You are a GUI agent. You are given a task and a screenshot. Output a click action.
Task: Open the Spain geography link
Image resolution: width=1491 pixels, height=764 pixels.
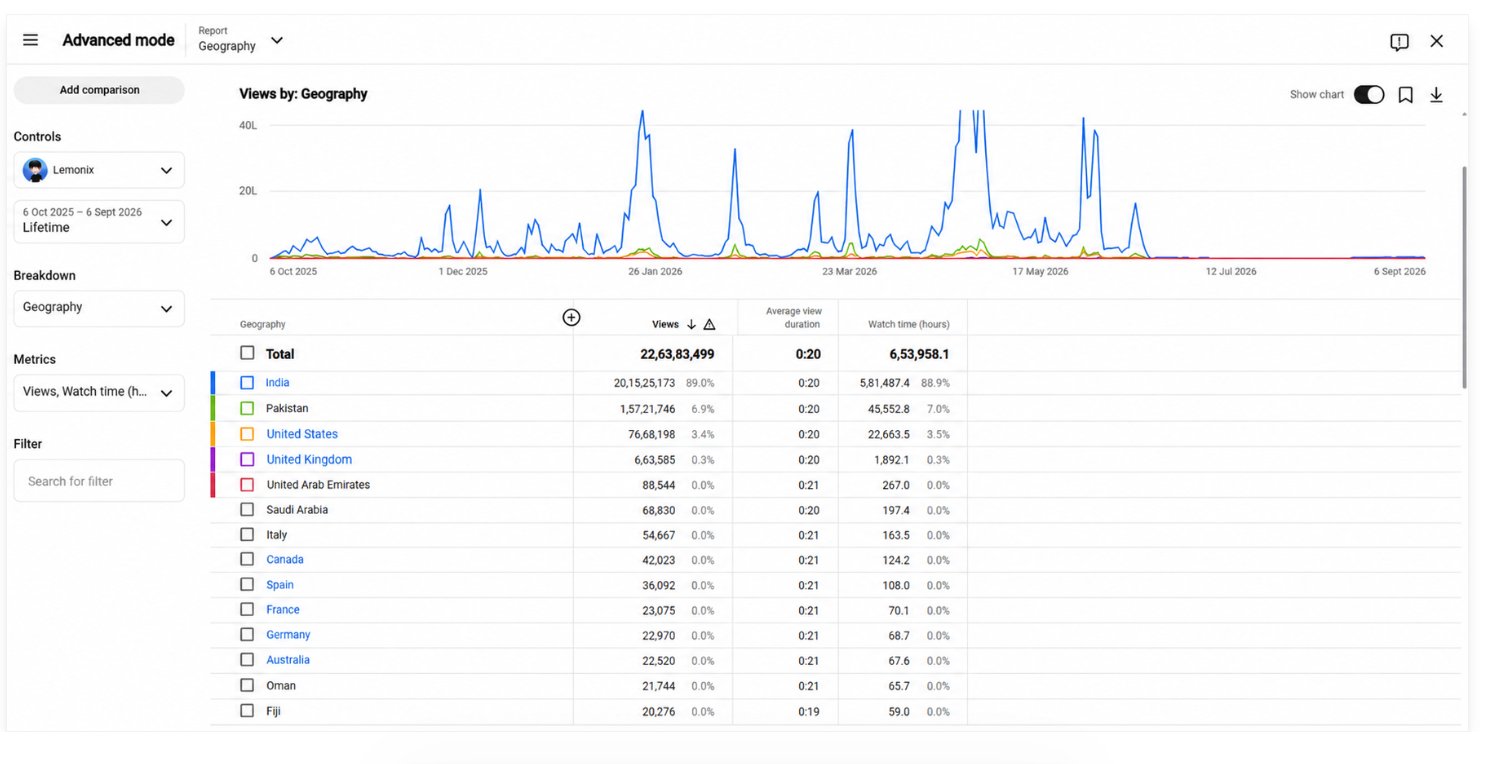tap(280, 585)
